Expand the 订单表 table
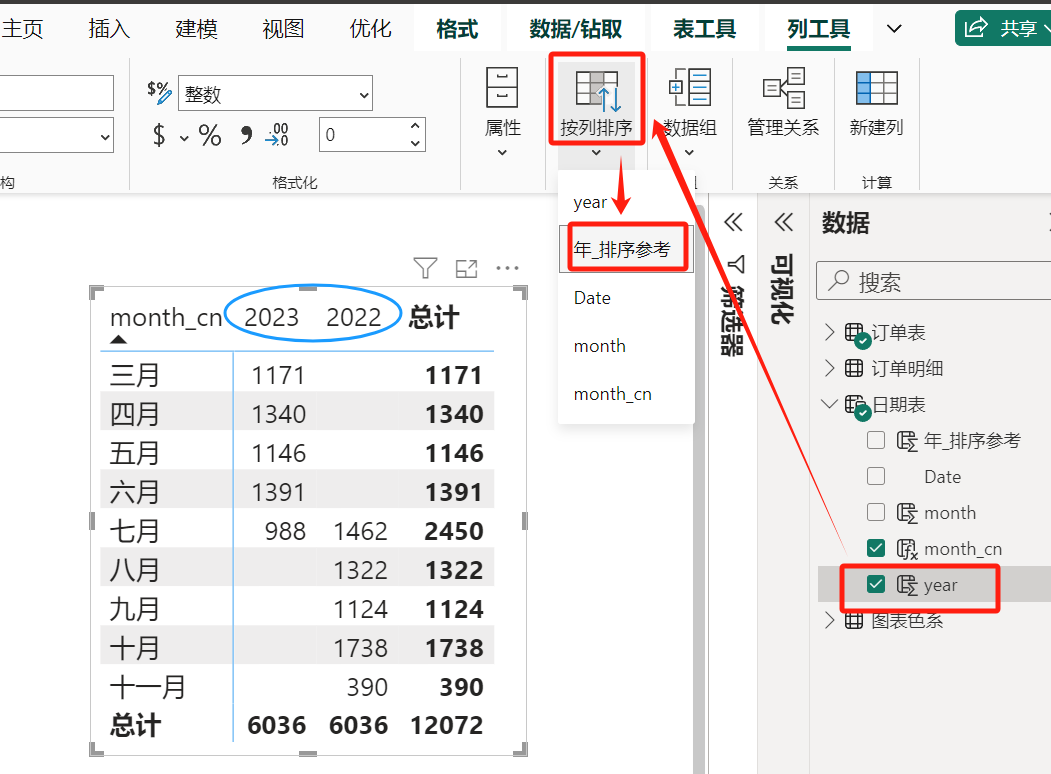Screen dimensions: 1051x774 coord(830,332)
